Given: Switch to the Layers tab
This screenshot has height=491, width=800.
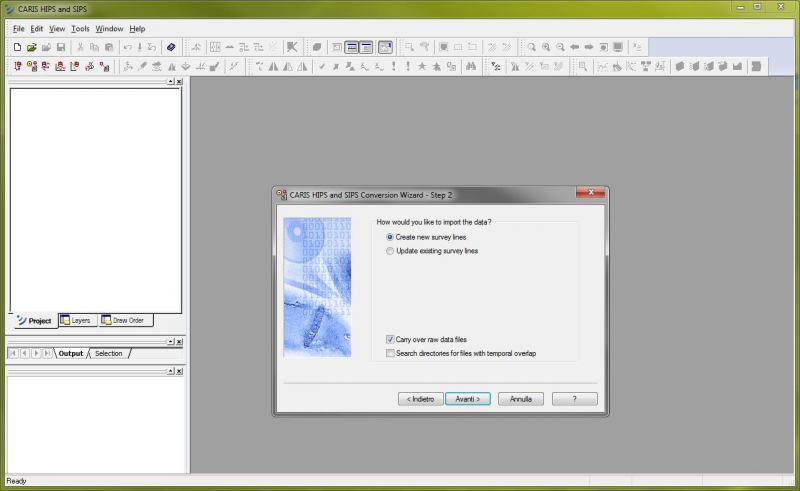Looking at the screenshot, I should 76,321.
